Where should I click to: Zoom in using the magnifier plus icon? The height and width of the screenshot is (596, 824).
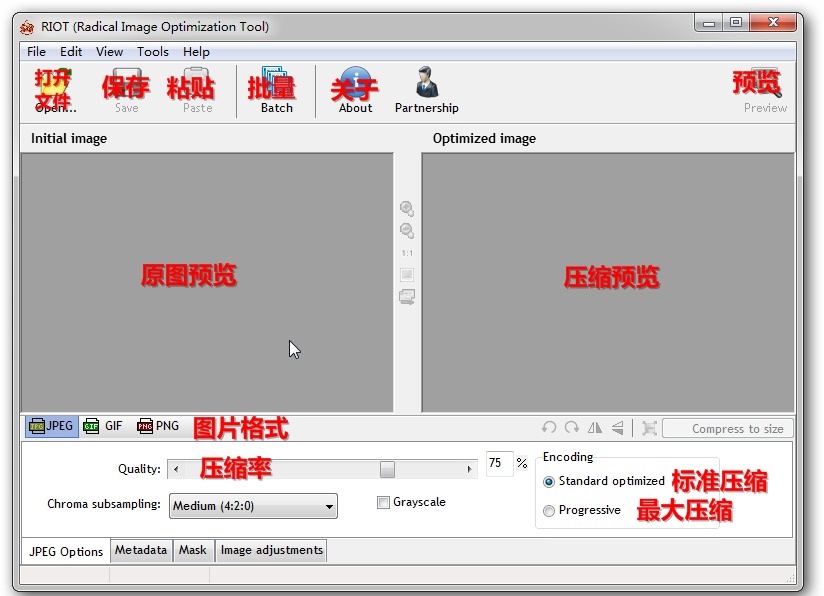[407, 209]
